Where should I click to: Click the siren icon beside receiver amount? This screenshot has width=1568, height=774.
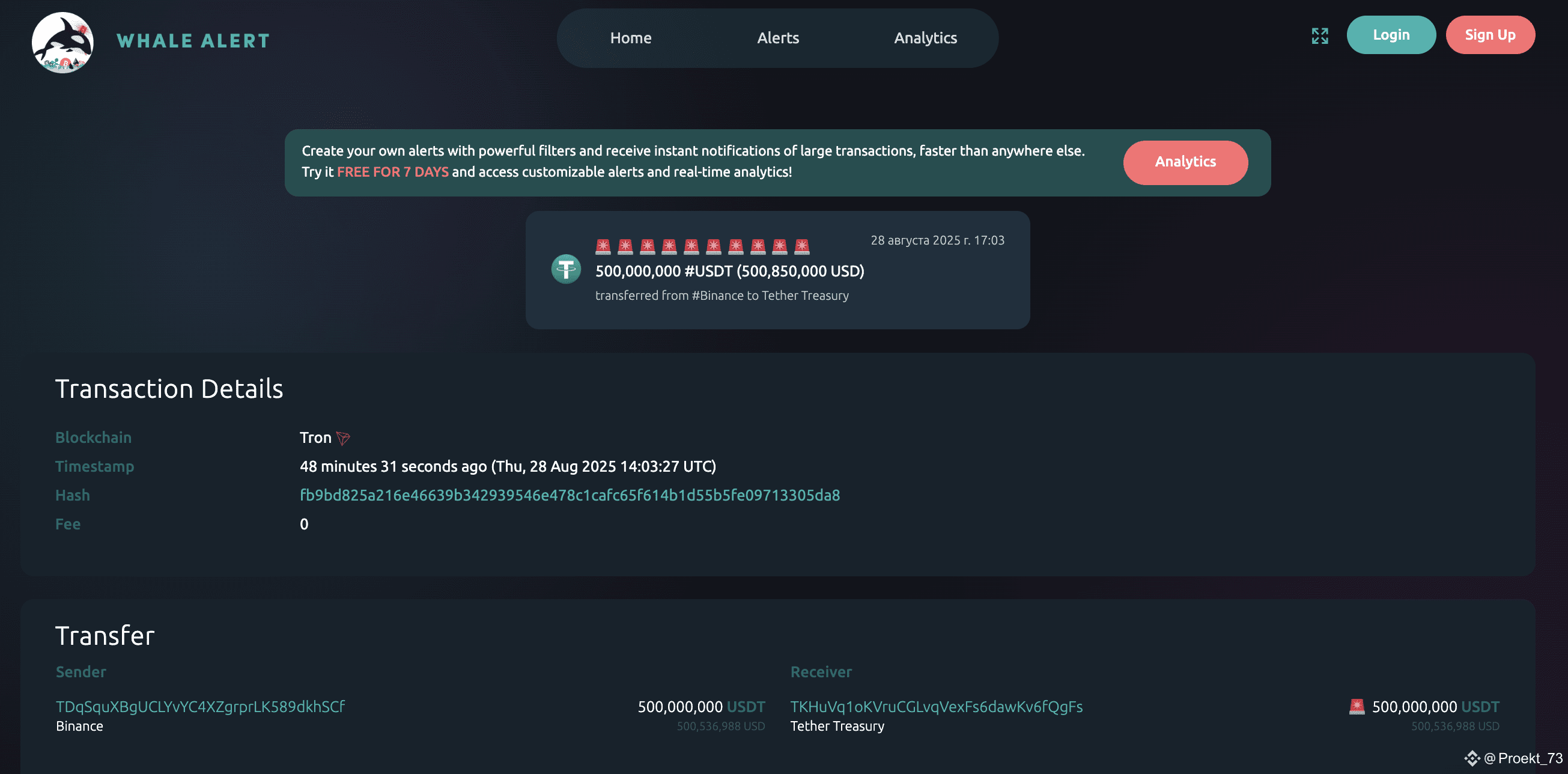[x=1357, y=707]
